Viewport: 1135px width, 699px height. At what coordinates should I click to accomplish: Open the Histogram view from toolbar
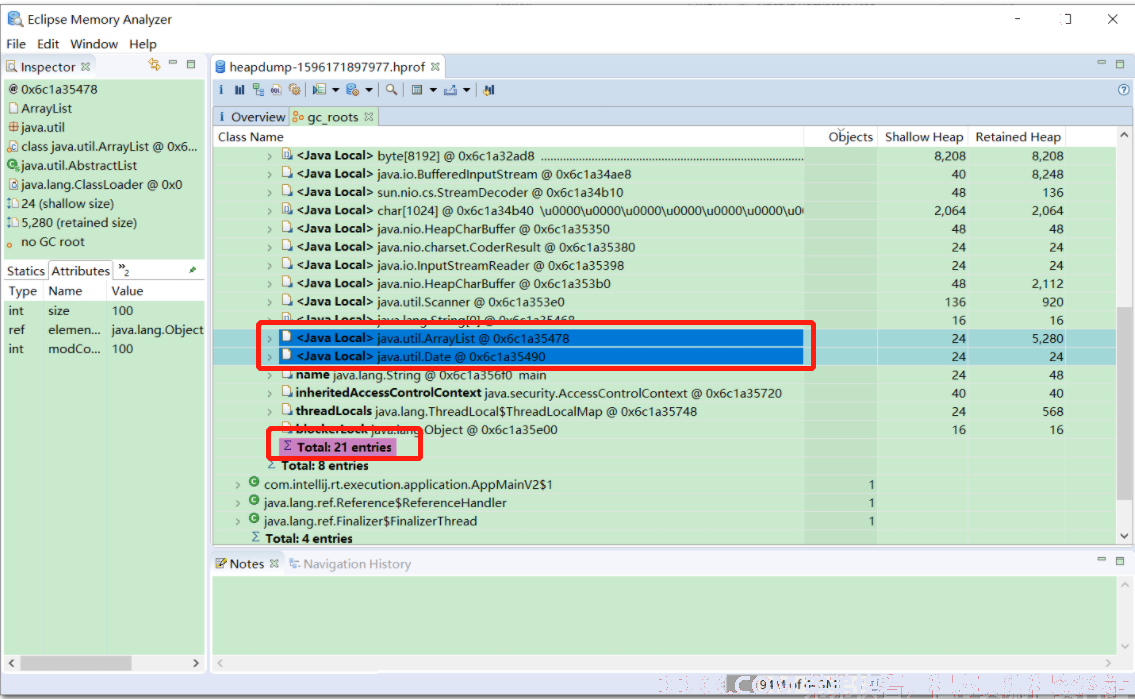(x=240, y=90)
